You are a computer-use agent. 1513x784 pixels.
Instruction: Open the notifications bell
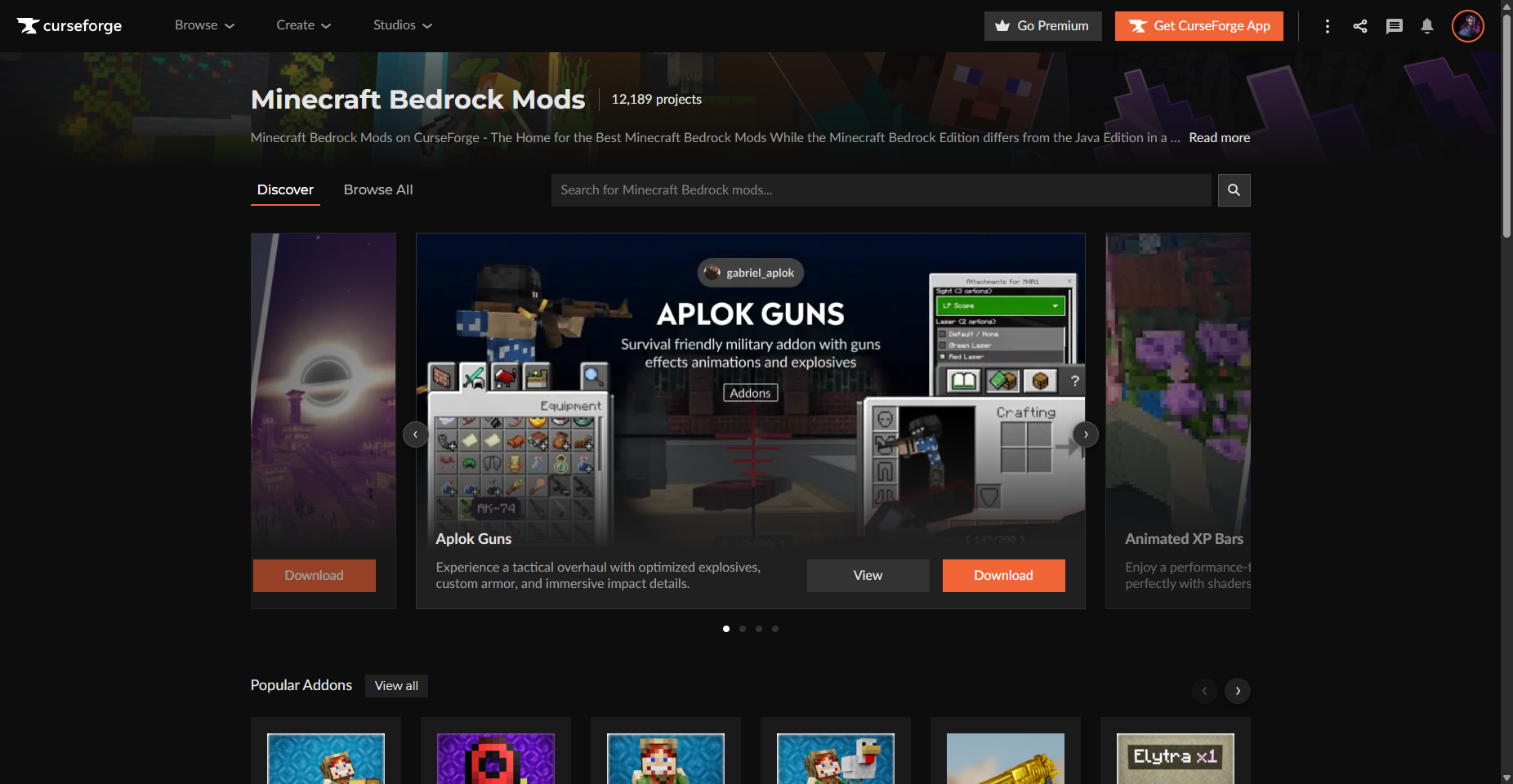pos(1427,26)
